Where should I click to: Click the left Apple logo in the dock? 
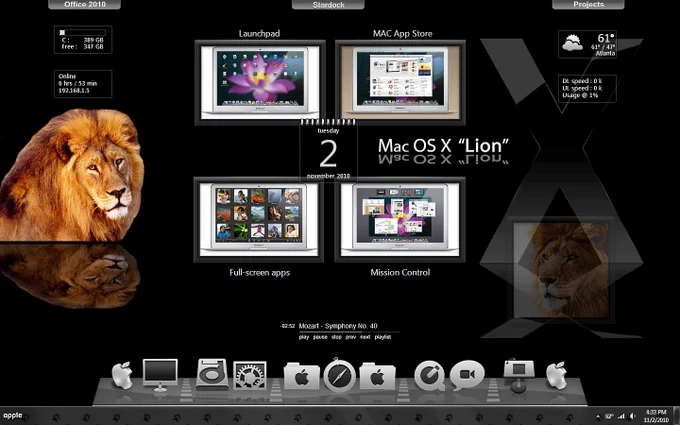point(122,375)
